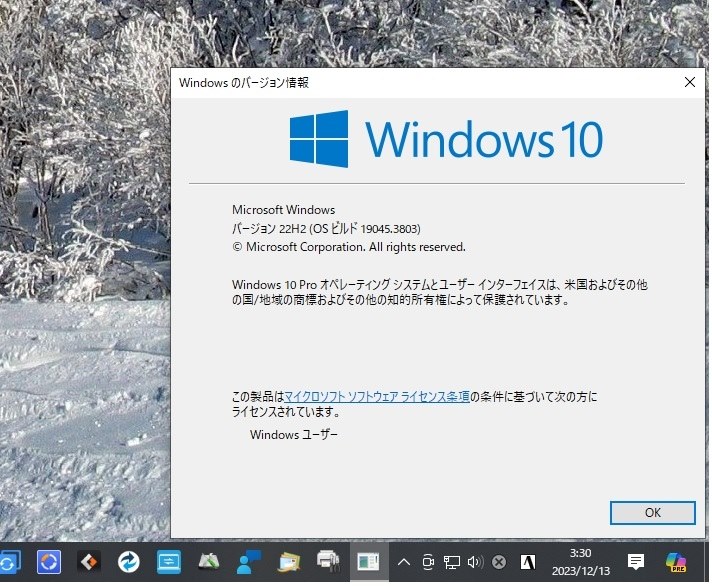Click the 'Windows のバージョン情報' dialog title

(244, 83)
